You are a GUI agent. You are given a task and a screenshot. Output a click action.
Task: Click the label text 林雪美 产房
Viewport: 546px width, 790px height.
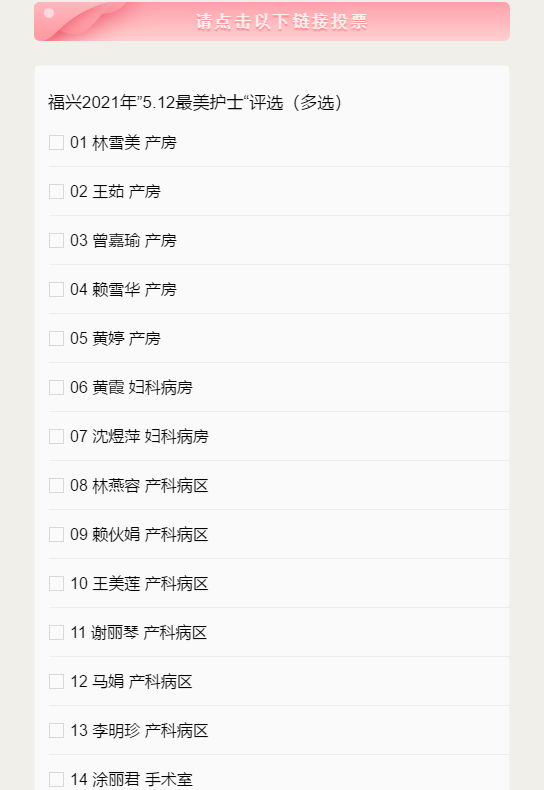pos(134,143)
